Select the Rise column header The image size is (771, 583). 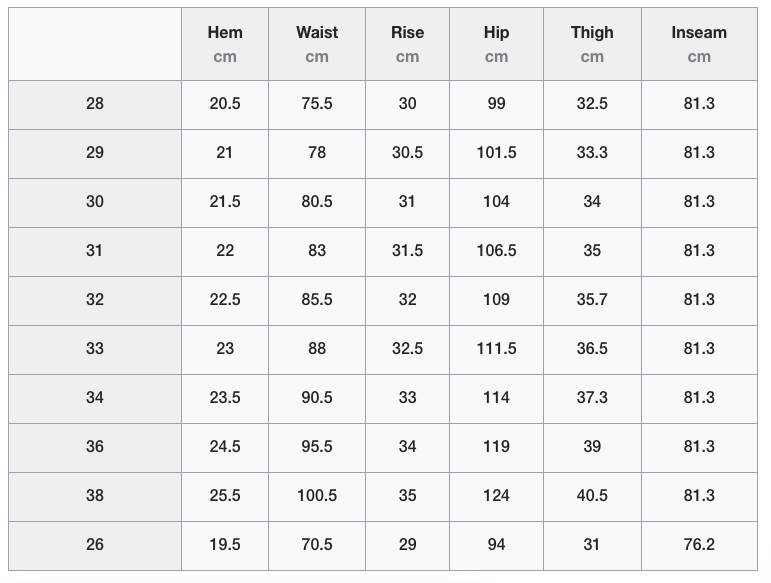click(407, 33)
